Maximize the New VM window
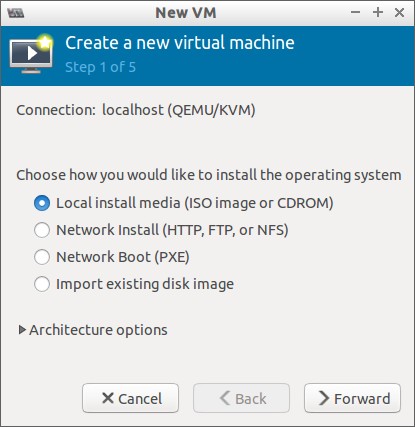Image resolution: width=415 pixels, height=427 pixels. [378, 13]
